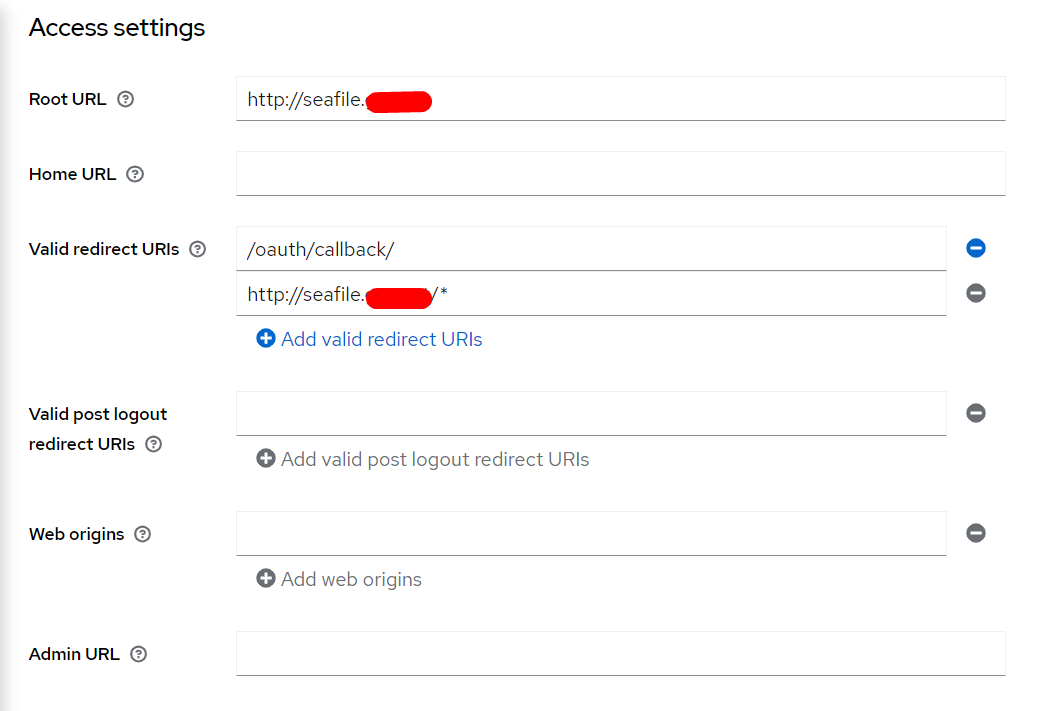
Task: Click into the Home URL text field
Action: click(620, 174)
